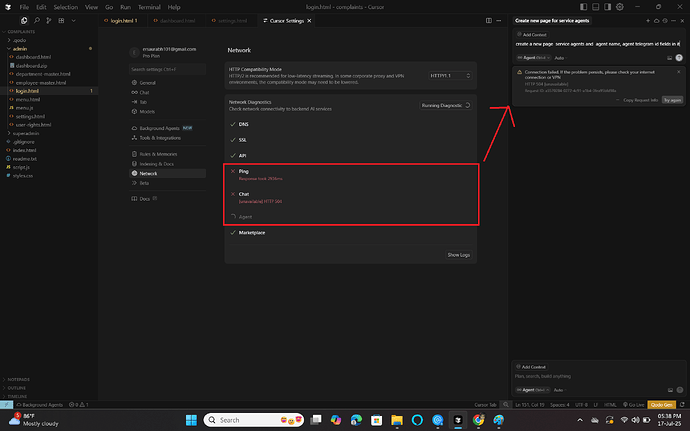Viewport: 690px width, 431px height.
Task: Dismiss the connection failed error message
Action: coord(678,72)
